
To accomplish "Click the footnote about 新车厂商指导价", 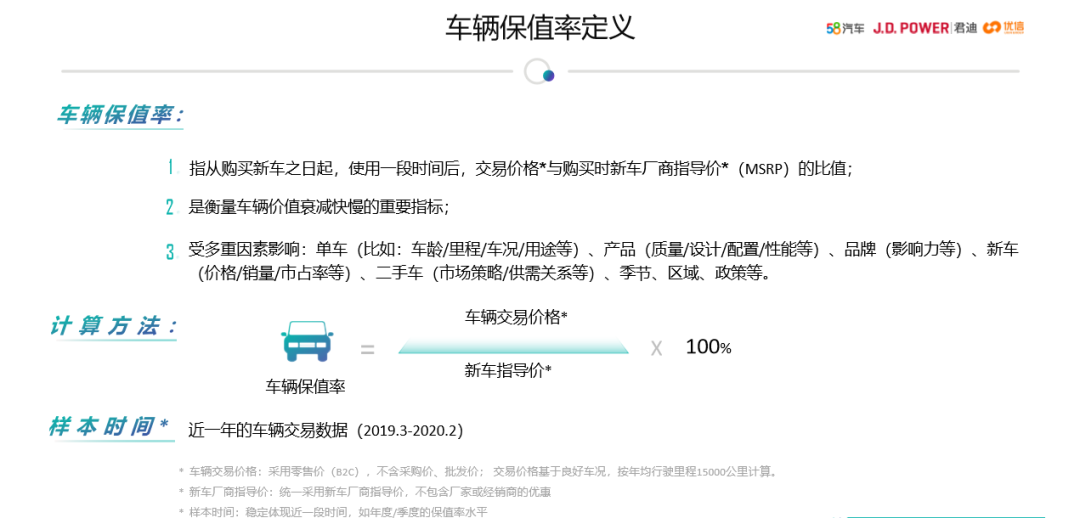I will [370, 491].
